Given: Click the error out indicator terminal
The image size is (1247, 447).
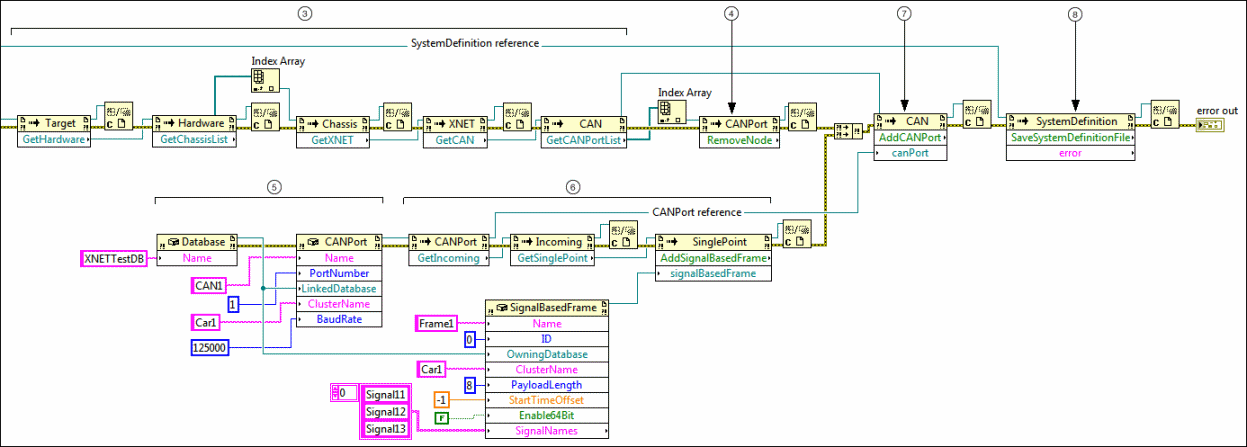Looking at the screenshot, I should click(x=1210, y=125).
